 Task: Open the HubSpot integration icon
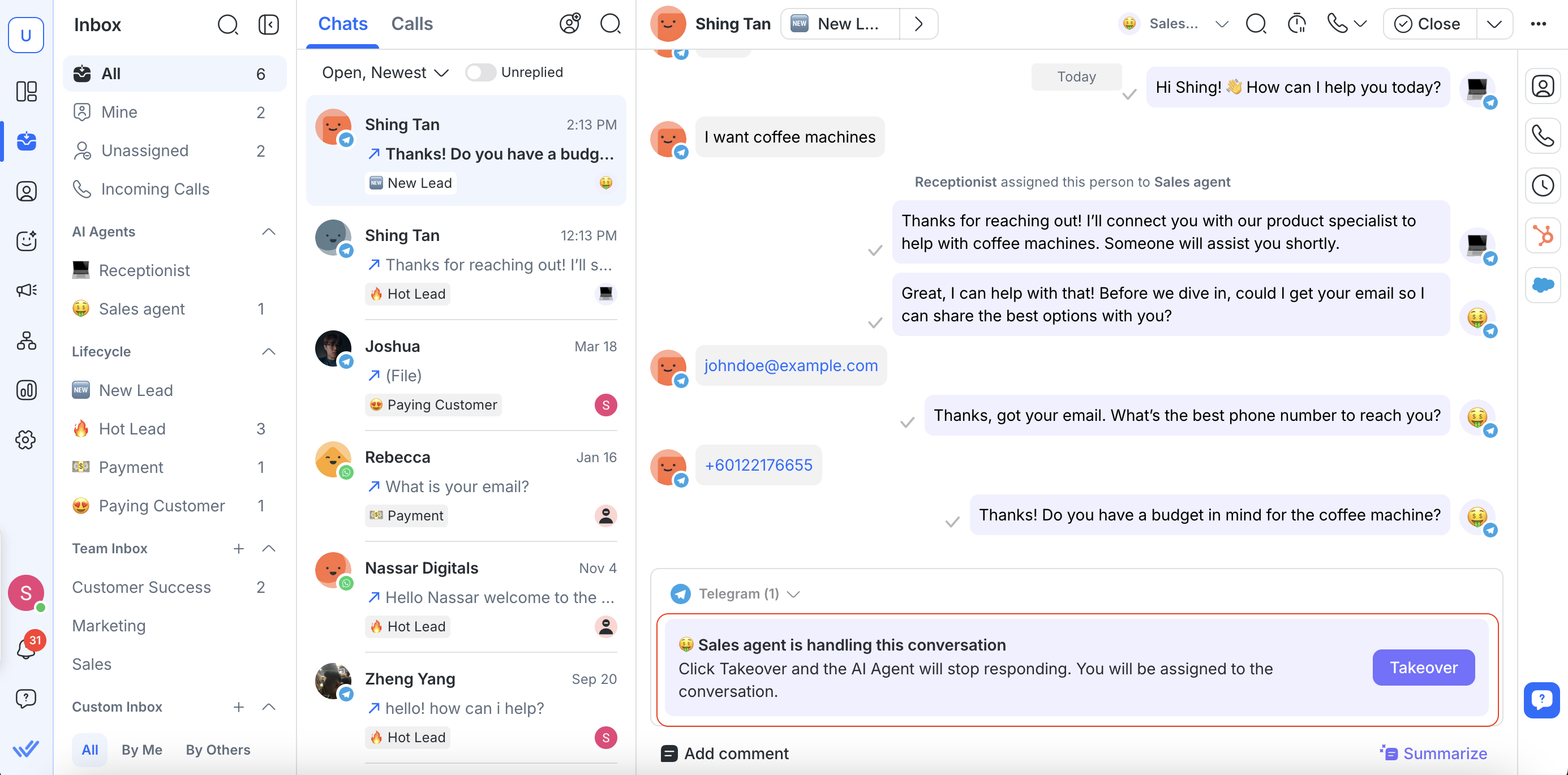(x=1542, y=235)
